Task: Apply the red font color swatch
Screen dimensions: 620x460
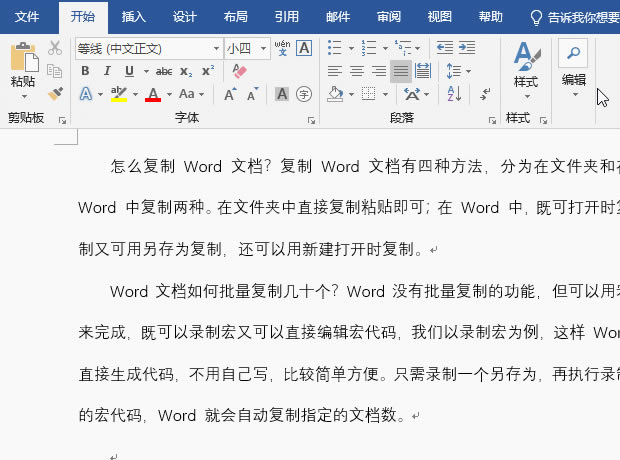Action: click(x=153, y=94)
